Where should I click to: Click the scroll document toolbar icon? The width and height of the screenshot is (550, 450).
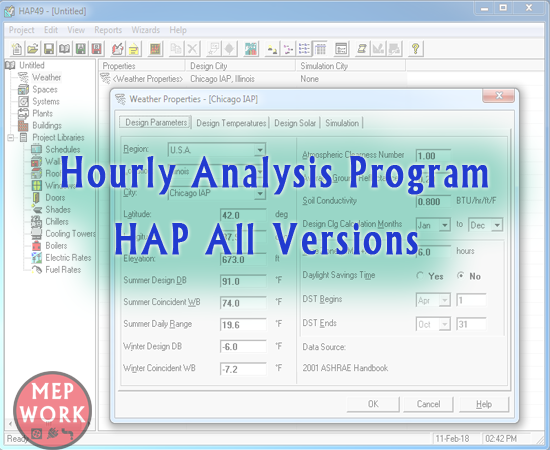pyautogui.click(x=362, y=49)
